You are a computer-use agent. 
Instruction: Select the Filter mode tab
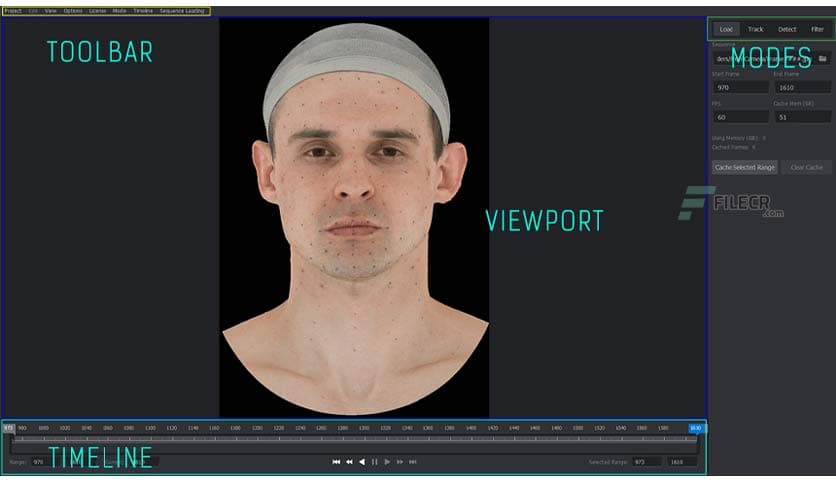(817, 30)
